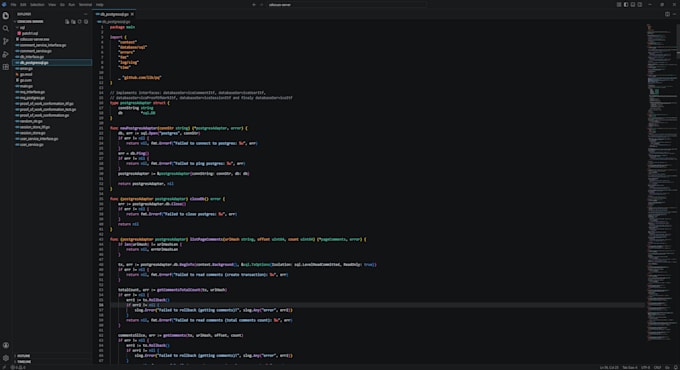Open comment_service_interface.go file

43,45
